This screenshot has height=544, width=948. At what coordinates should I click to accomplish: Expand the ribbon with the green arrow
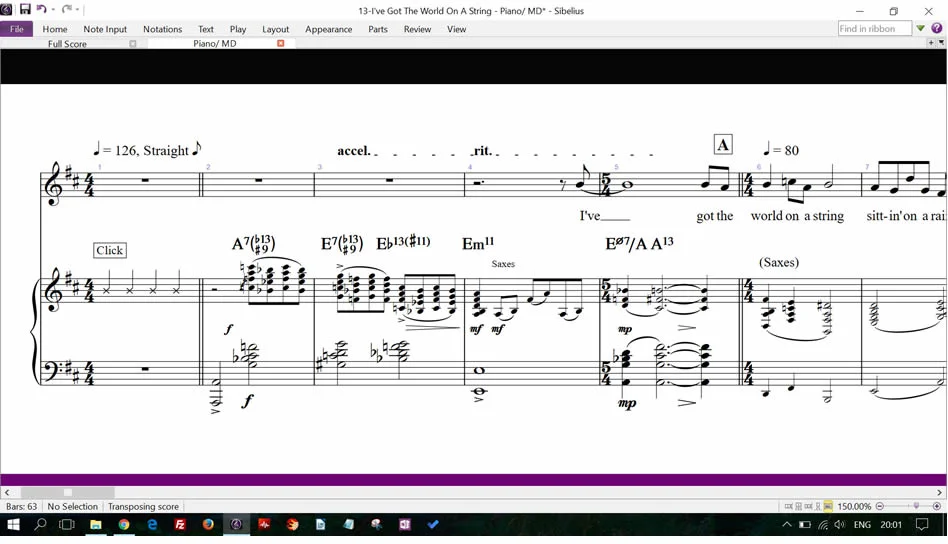(920, 28)
